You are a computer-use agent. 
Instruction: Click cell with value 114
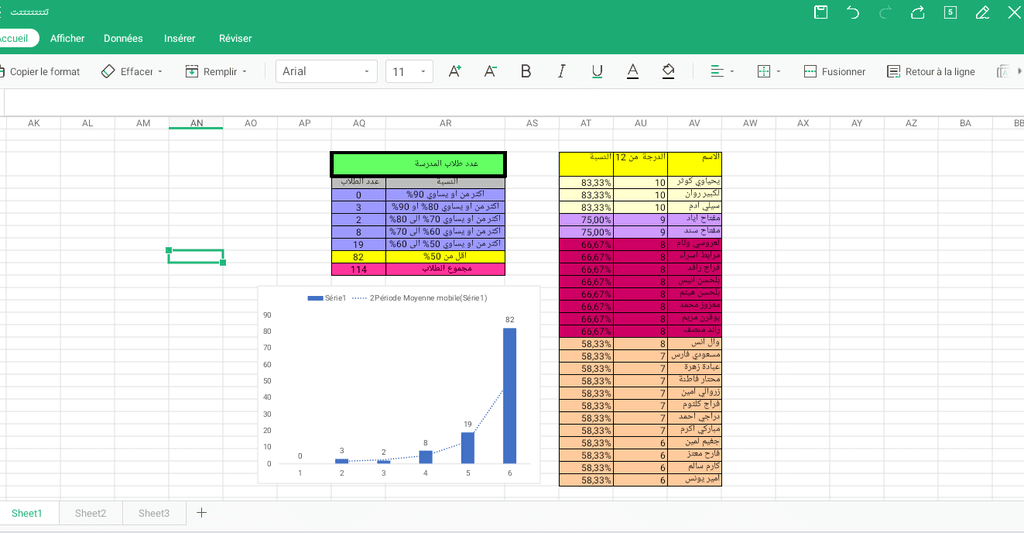359,269
